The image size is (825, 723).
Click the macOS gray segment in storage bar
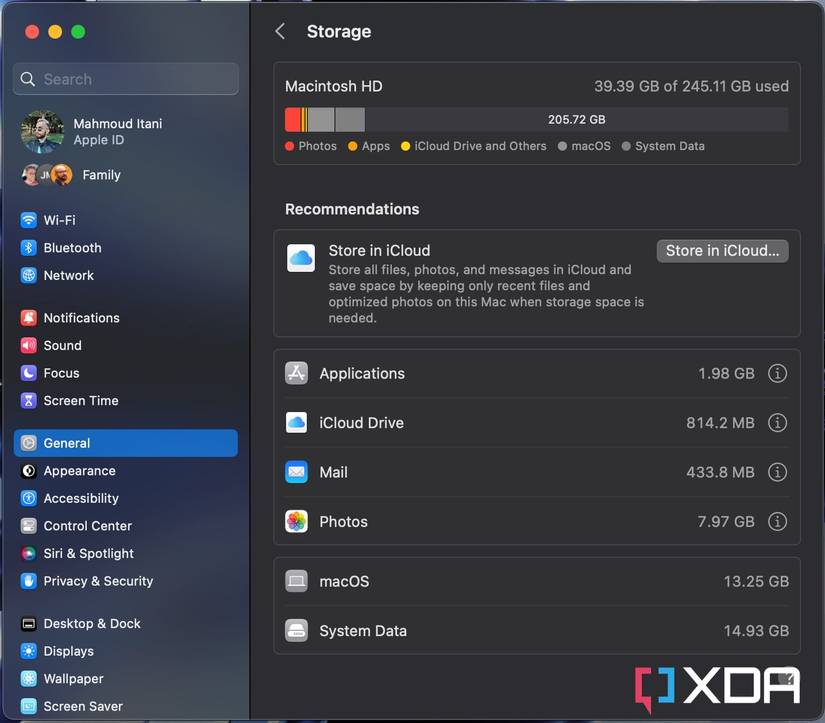321,119
